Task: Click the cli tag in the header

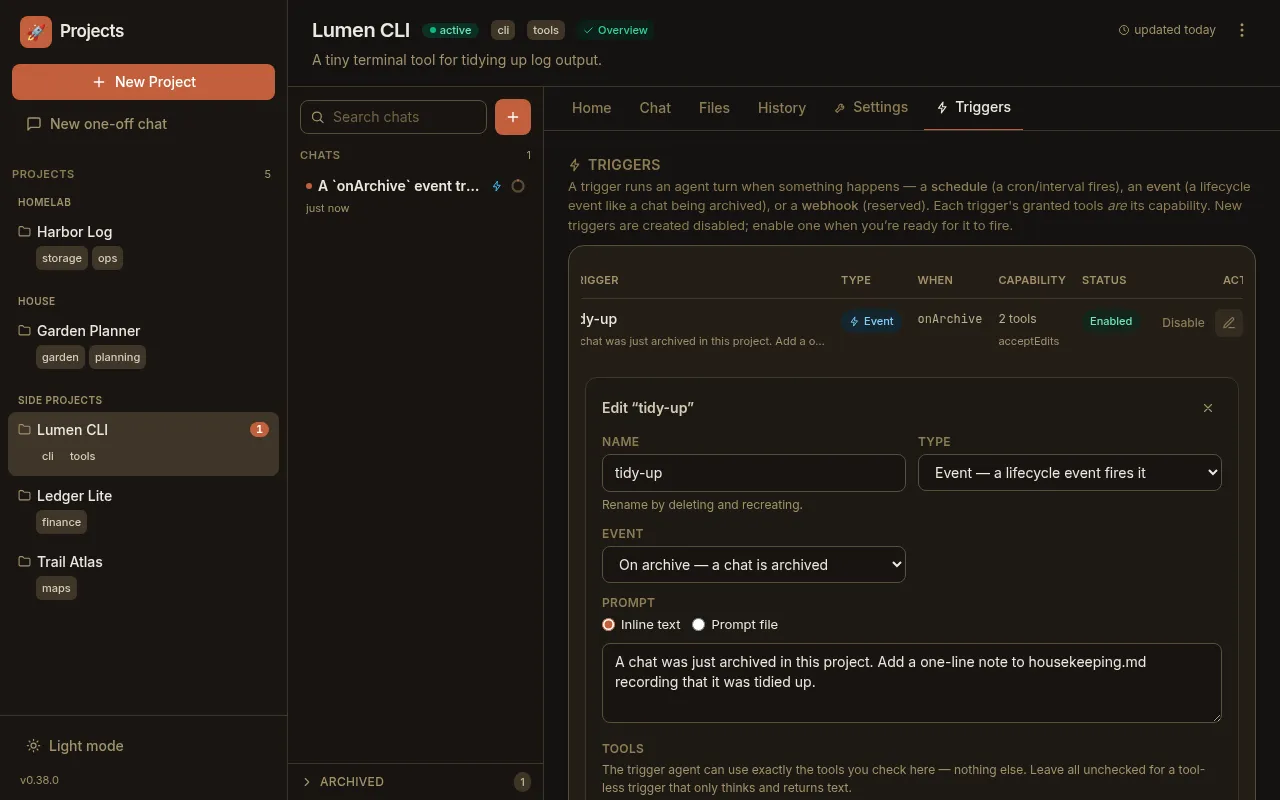Action: (503, 30)
